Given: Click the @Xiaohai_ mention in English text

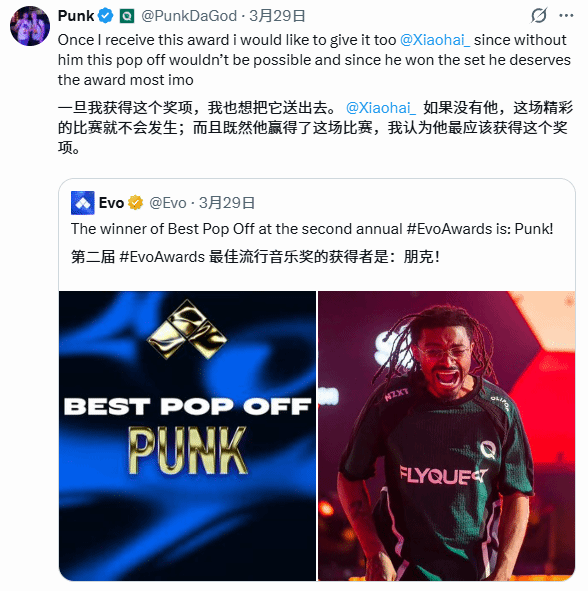Looking at the screenshot, I should [x=435, y=40].
